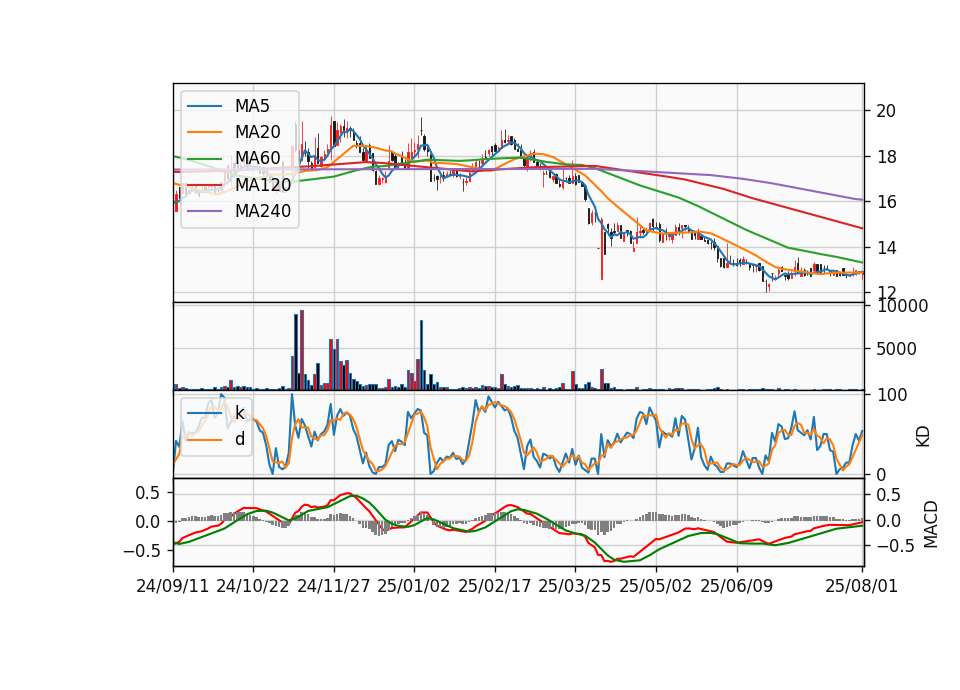
Task: Click the volume axis label 10000
Action: (x=902, y=306)
